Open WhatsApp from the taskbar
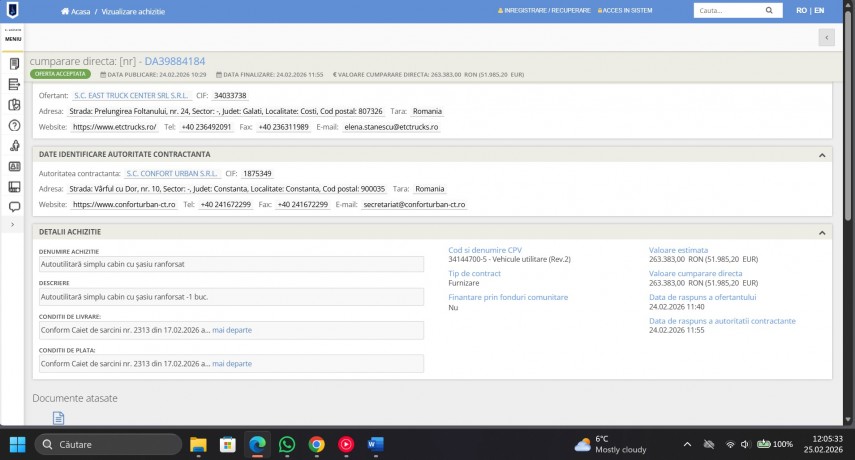The height and width of the screenshot is (460, 855). click(286, 444)
